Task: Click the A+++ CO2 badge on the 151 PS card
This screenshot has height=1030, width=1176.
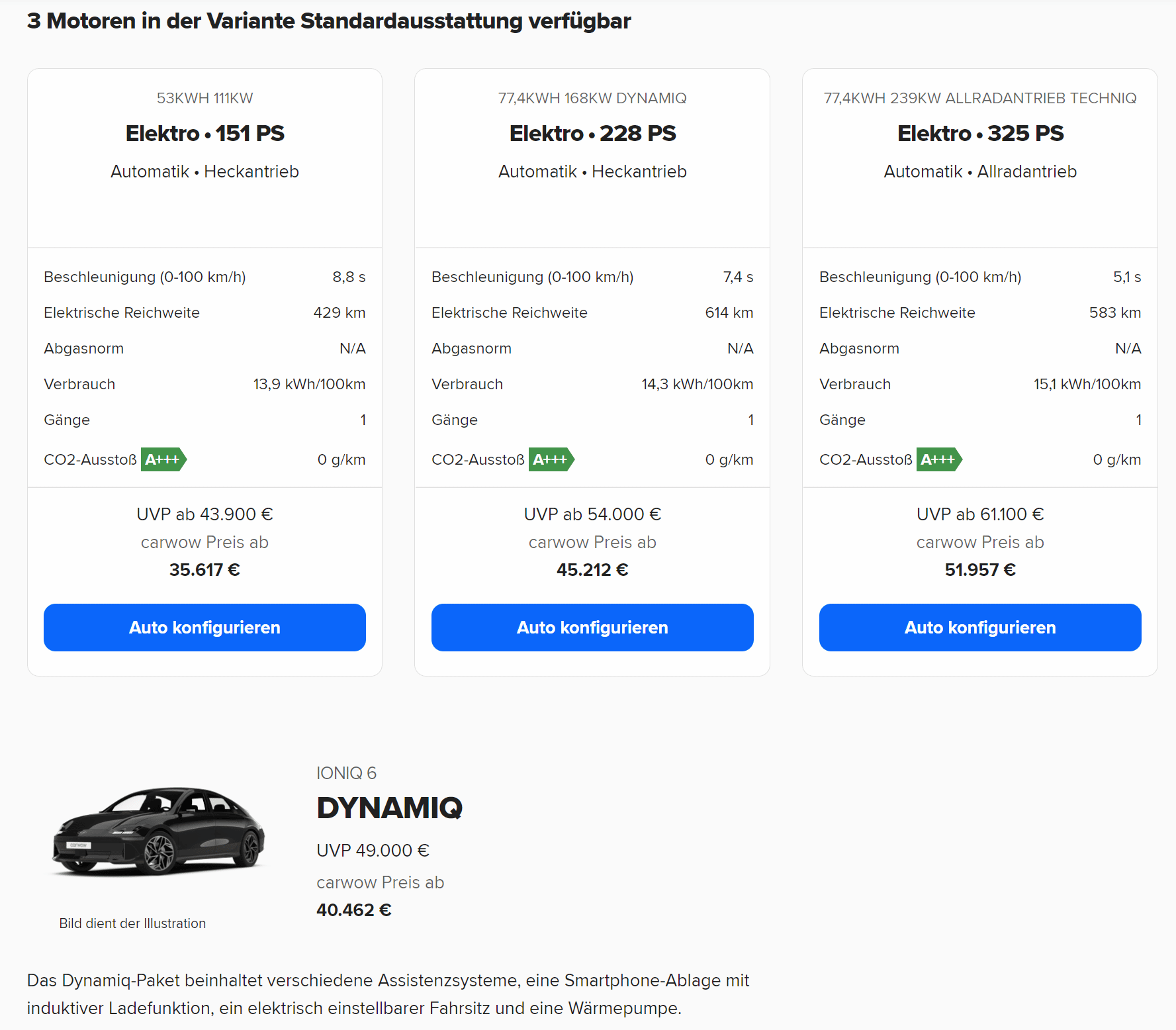Action: tap(163, 459)
